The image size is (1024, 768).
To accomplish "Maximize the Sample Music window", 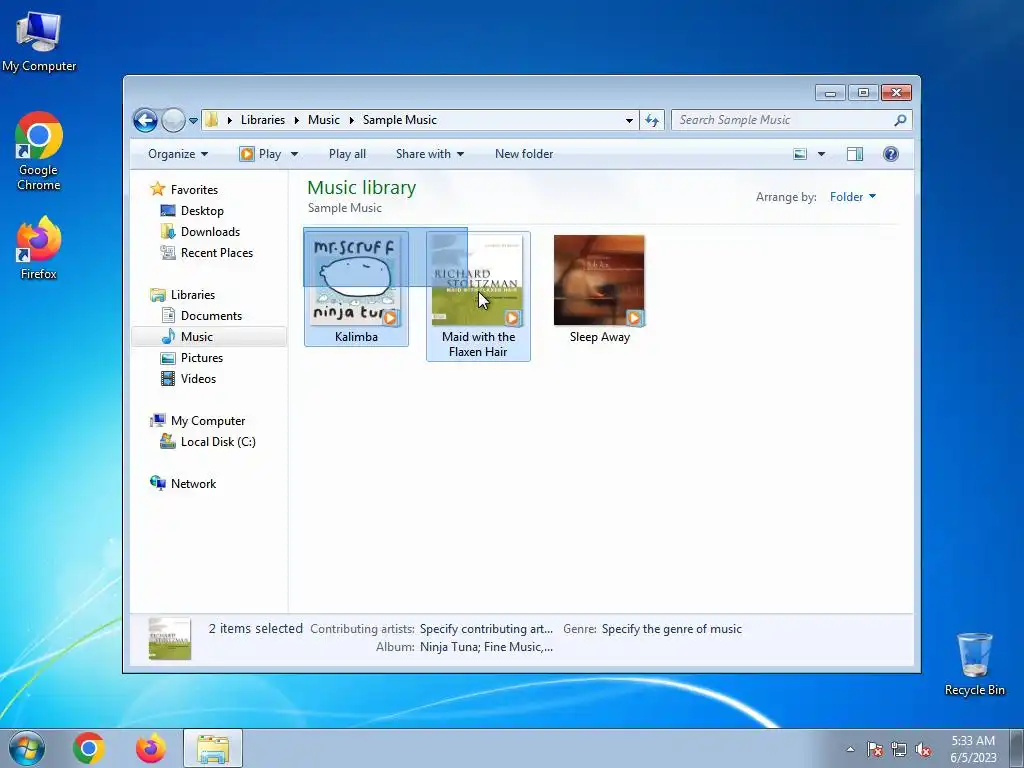I will (x=863, y=93).
